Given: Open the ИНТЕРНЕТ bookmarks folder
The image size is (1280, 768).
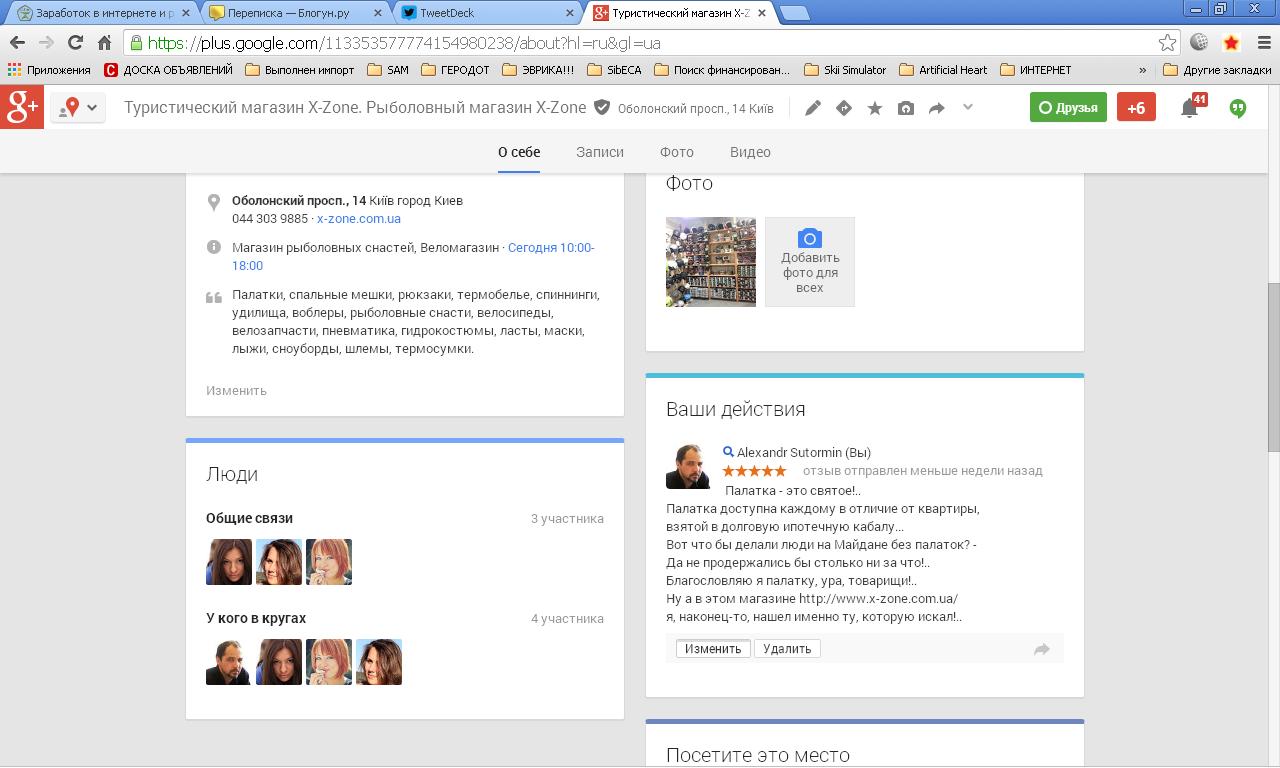Looking at the screenshot, I should coord(1036,70).
